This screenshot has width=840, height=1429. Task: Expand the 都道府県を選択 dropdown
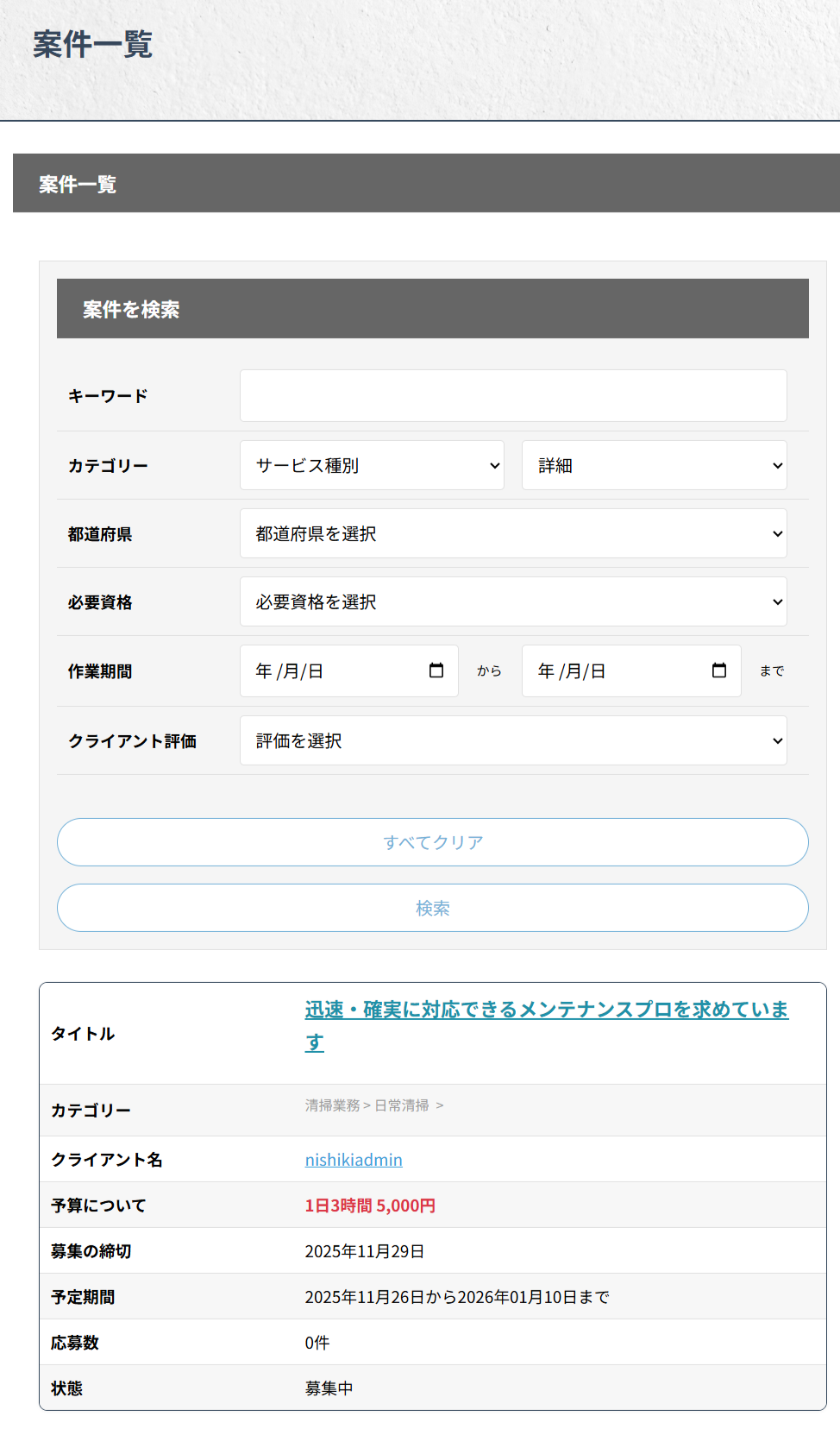(x=513, y=533)
